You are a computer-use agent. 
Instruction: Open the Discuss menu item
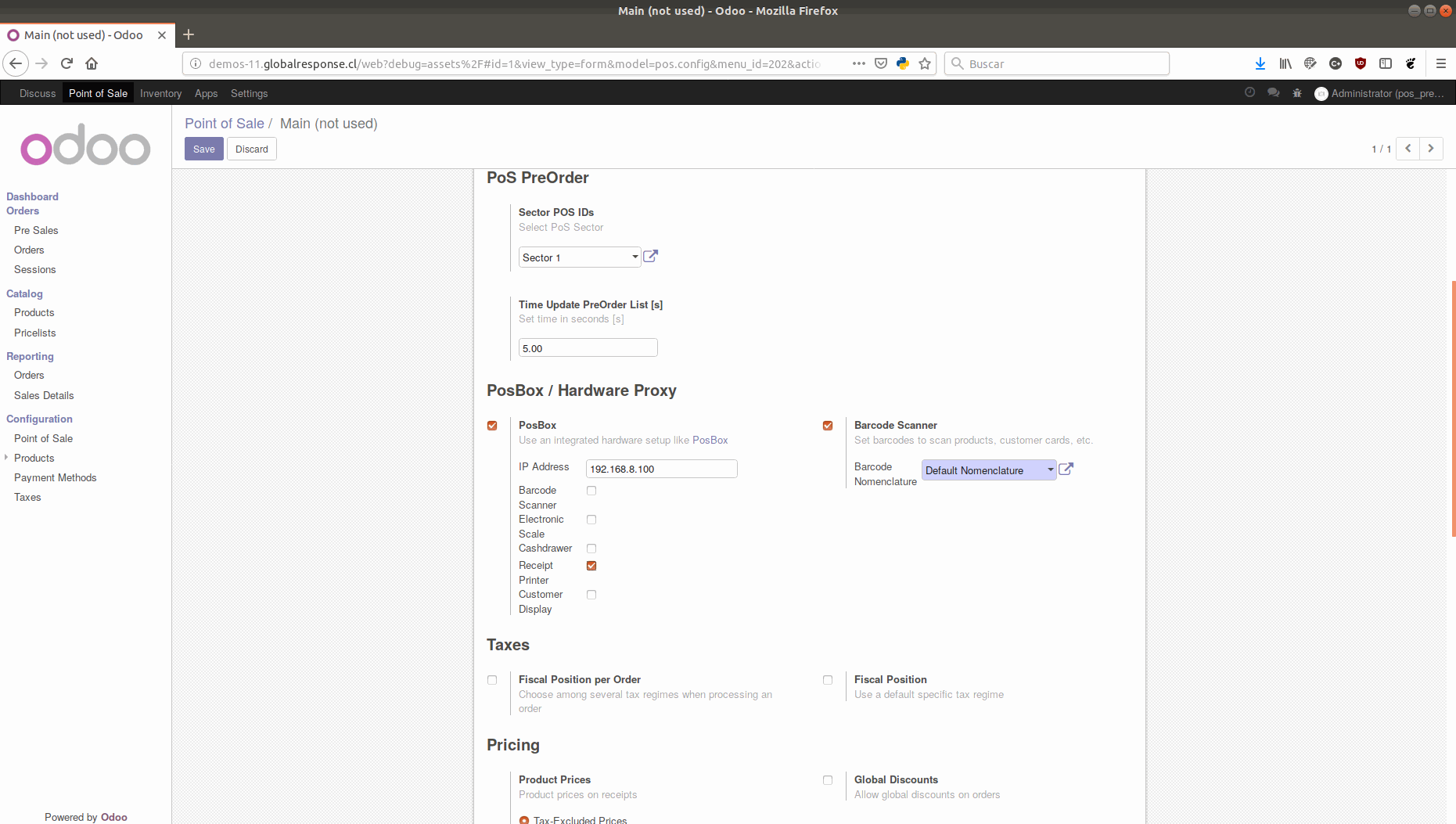pyautogui.click(x=37, y=92)
